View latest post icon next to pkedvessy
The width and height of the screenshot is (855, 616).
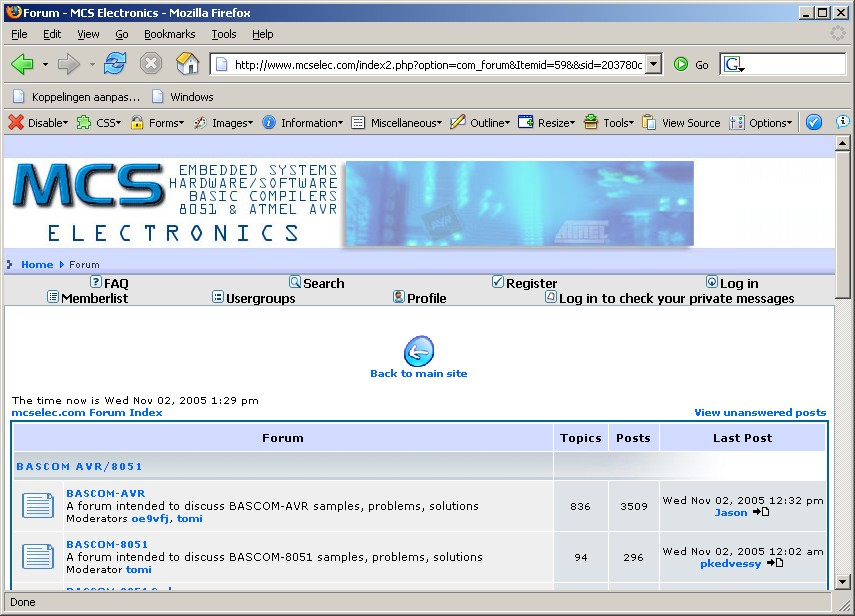775,563
